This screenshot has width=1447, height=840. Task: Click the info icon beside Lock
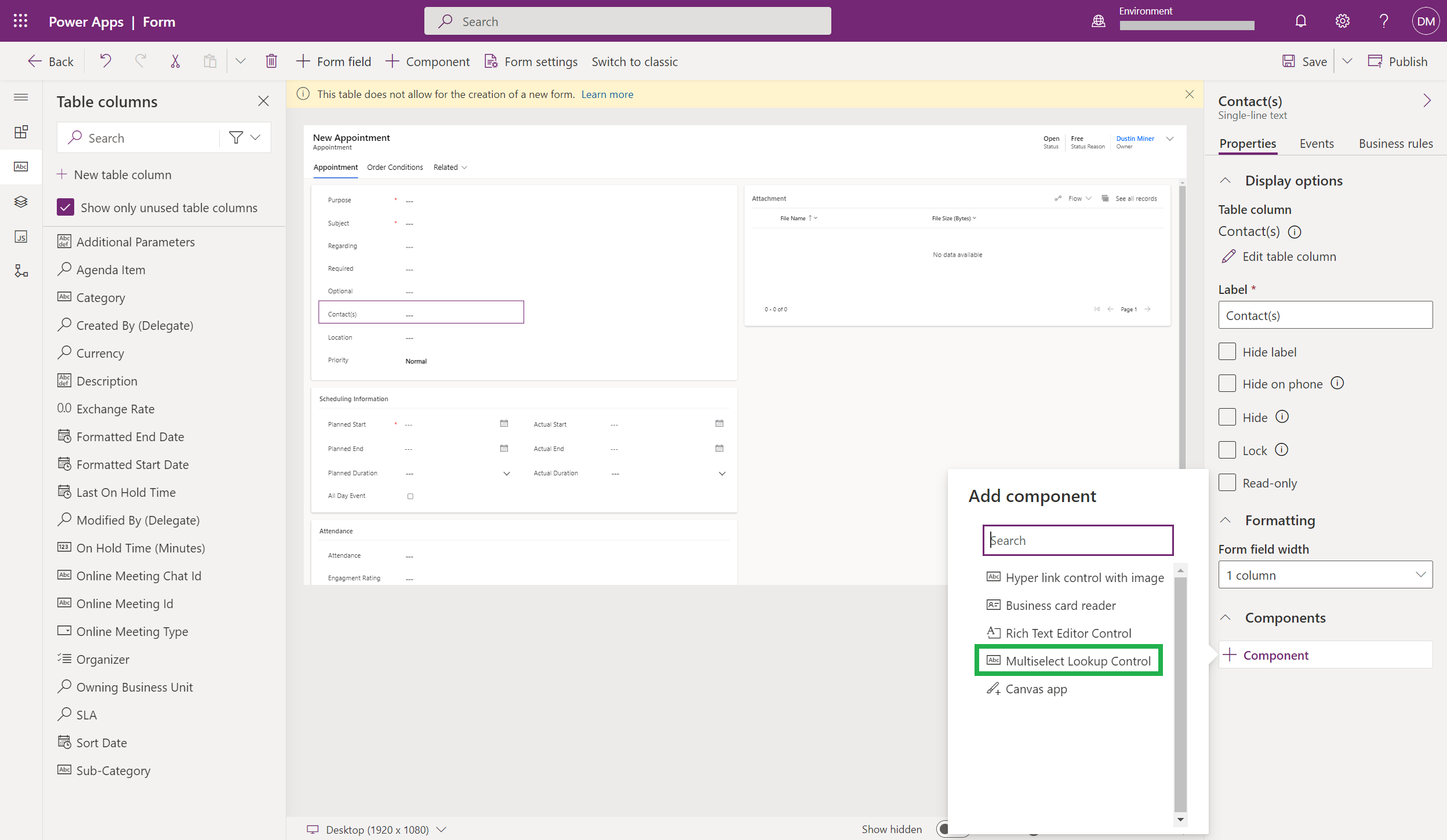point(1281,450)
